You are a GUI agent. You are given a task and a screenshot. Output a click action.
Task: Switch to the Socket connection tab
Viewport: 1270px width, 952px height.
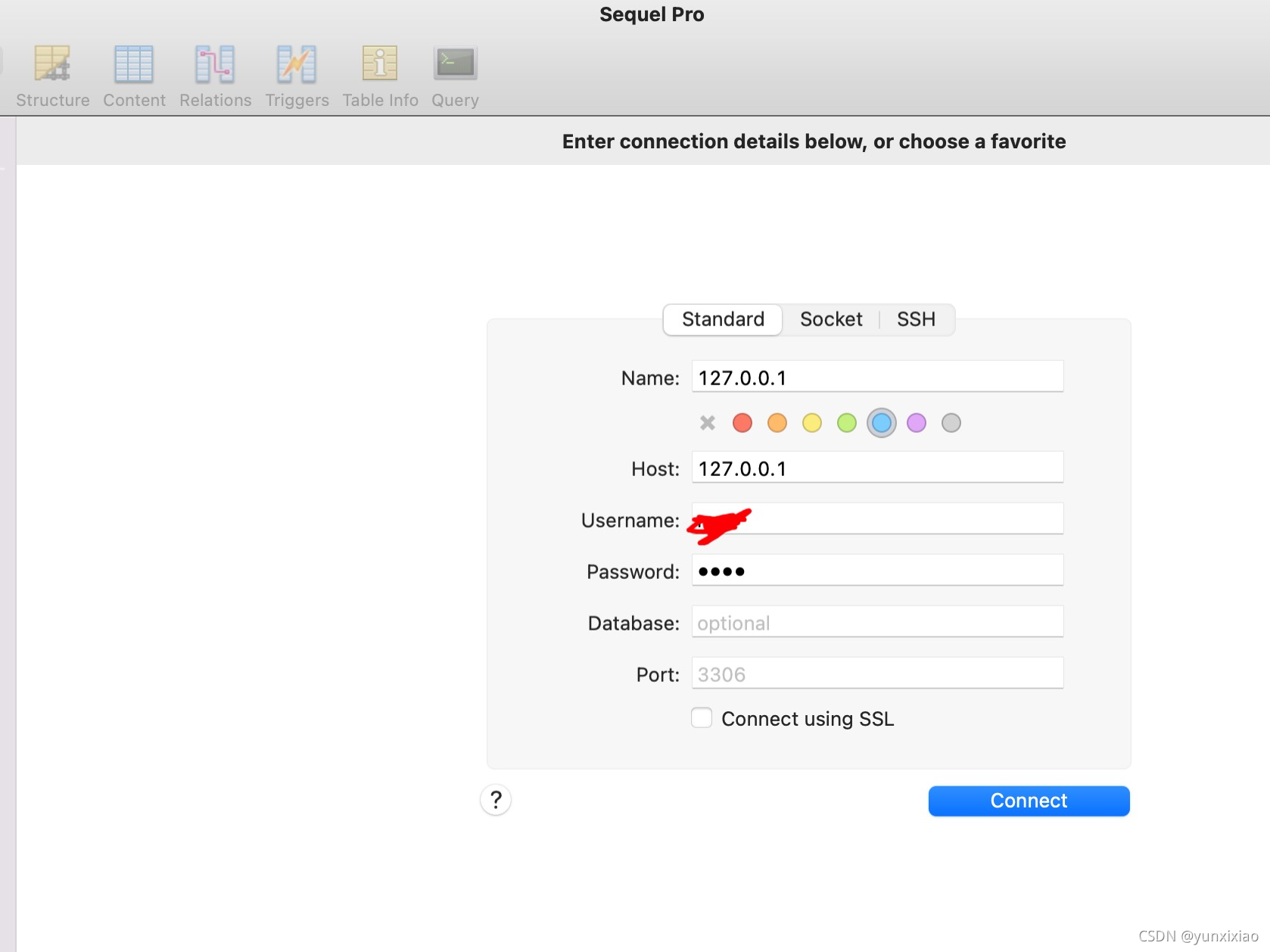click(x=831, y=319)
